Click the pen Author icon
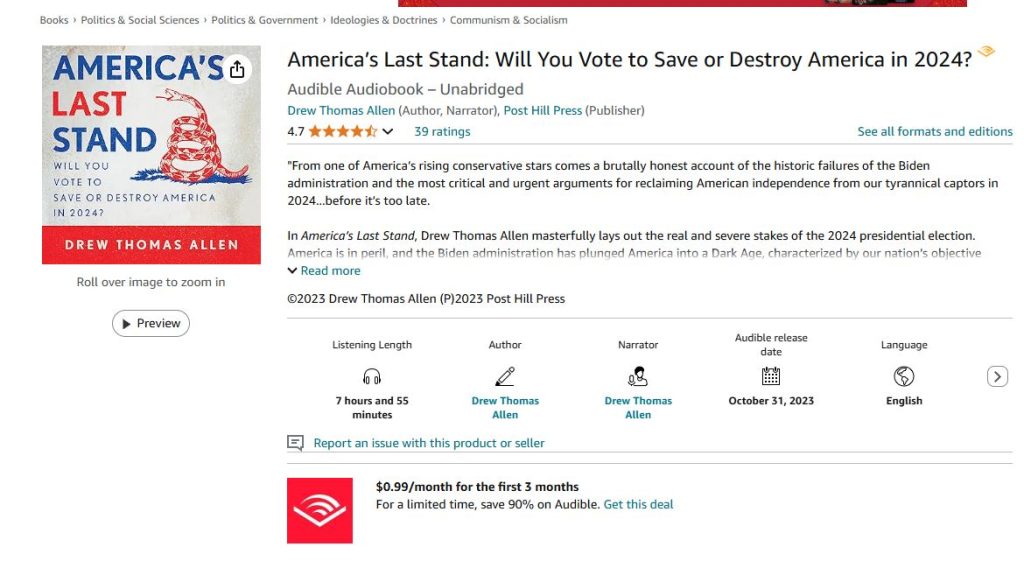This screenshot has height=575, width=1024. coord(505,377)
